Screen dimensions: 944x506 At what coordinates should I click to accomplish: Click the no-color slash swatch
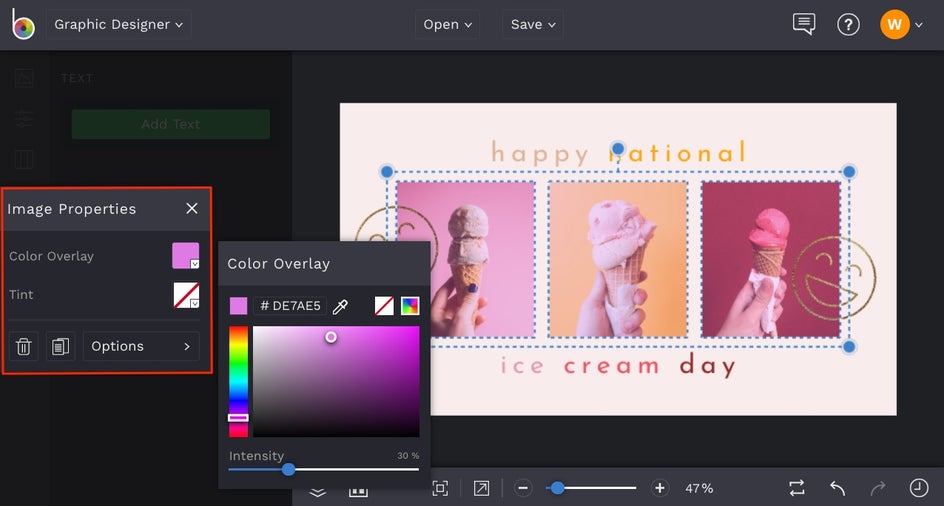click(x=384, y=306)
